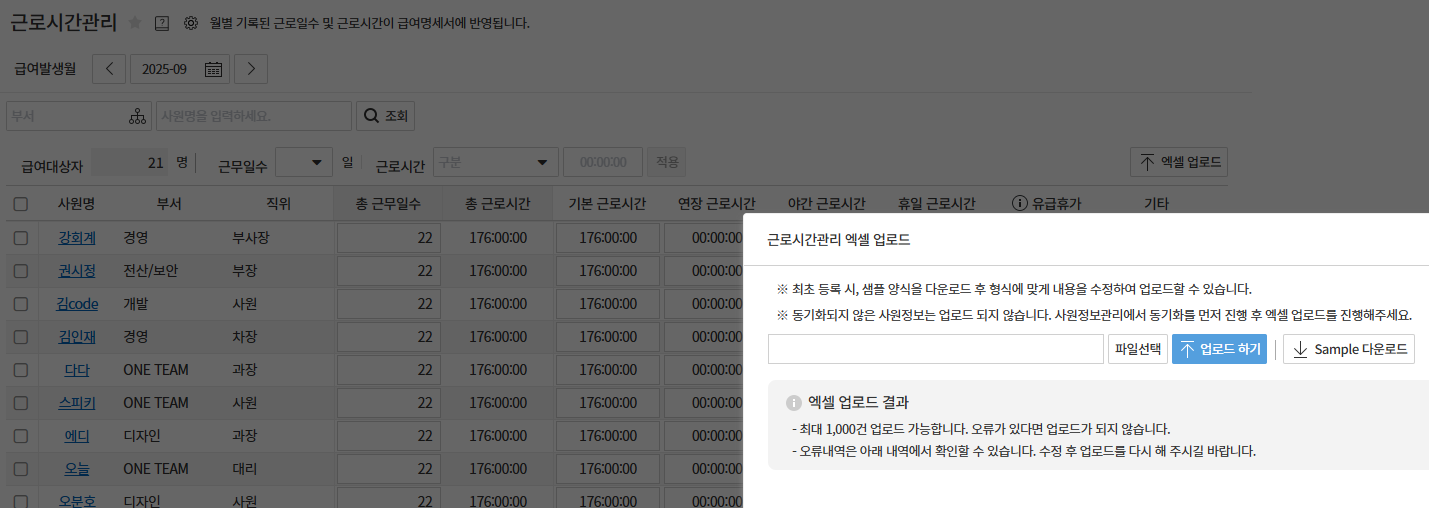Click the 사원명 search input field
1429x508 pixels.
pyautogui.click(x=253, y=116)
